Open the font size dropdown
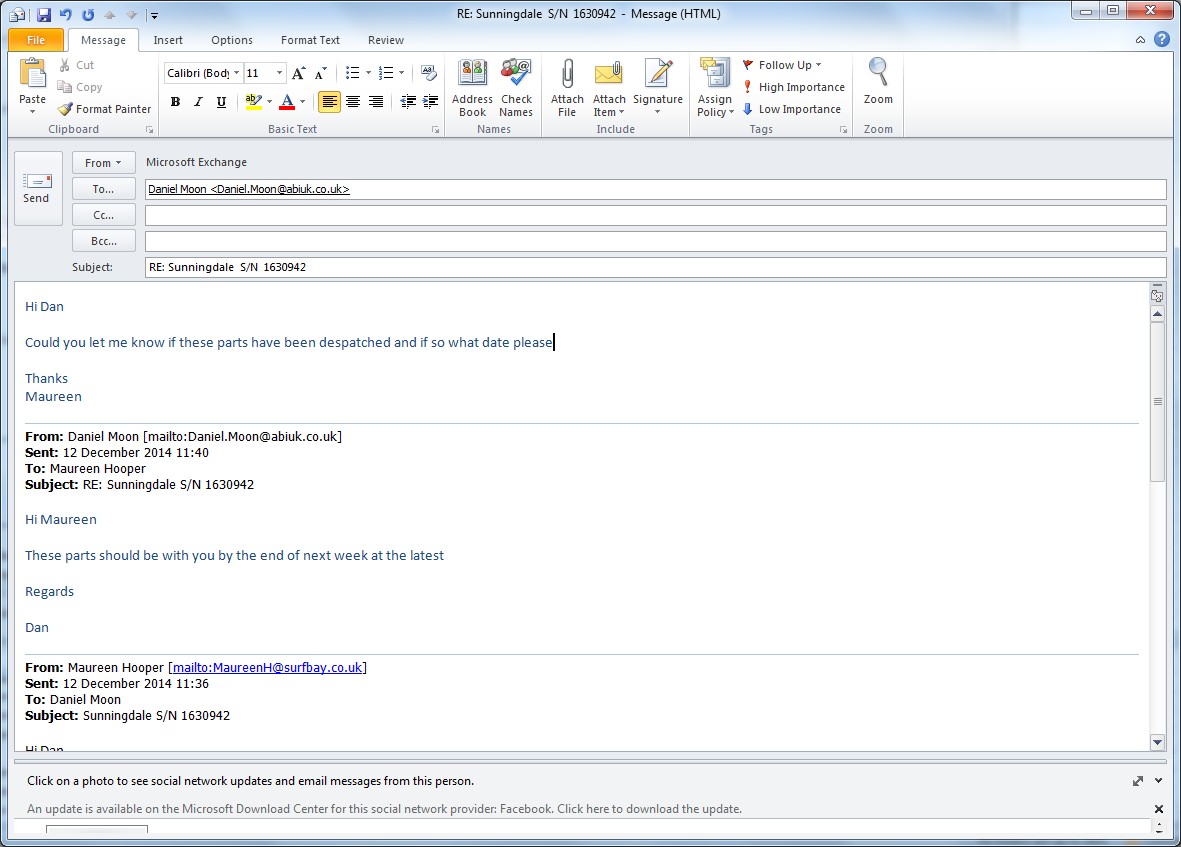Viewport: 1181px width, 847px height. pyautogui.click(x=280, y=73)
